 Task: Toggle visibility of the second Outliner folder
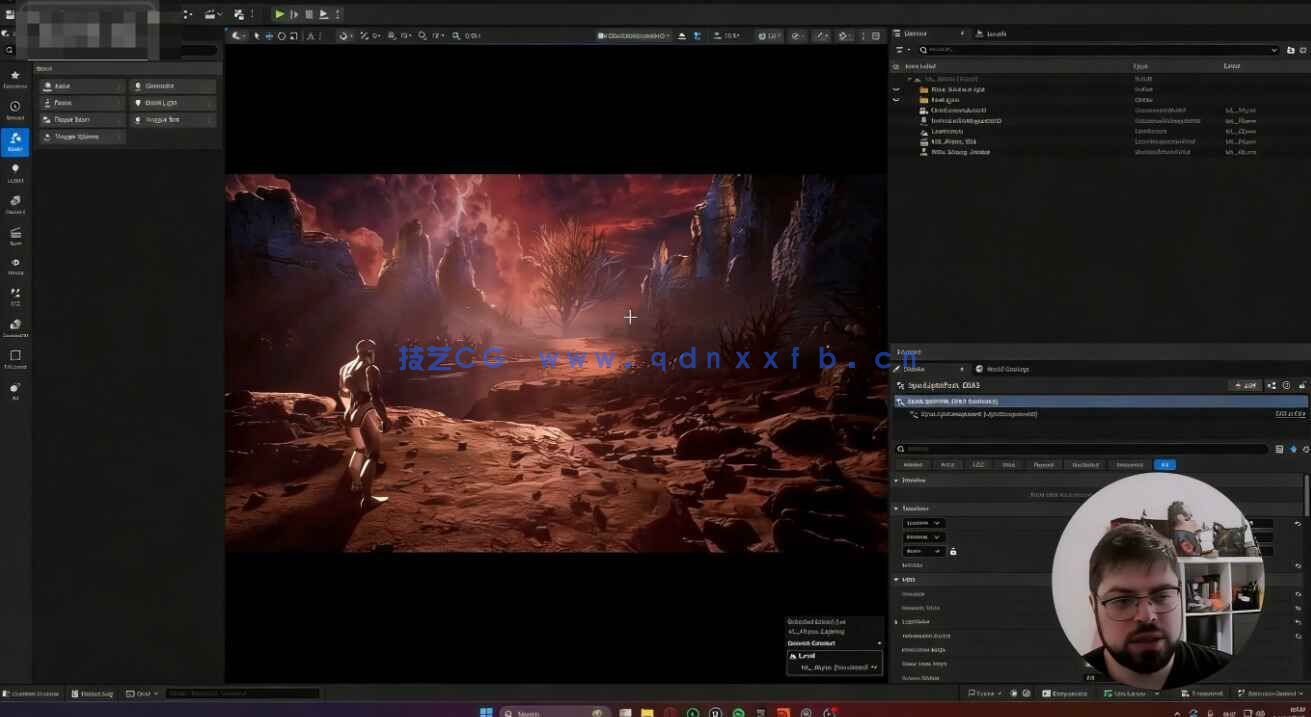tap(896, 100)
